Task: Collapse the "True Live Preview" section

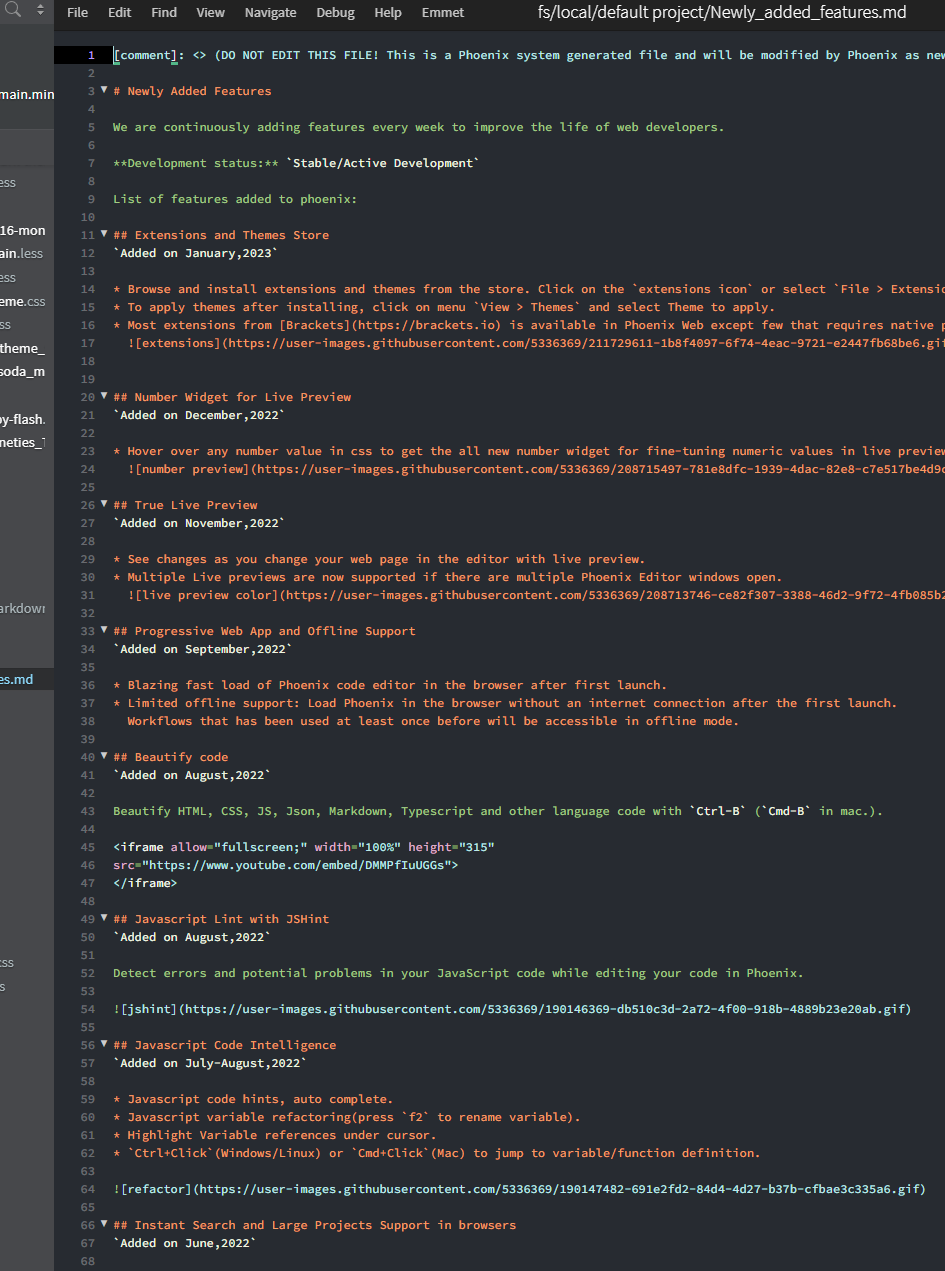Action: pyautogui.click(x=104, y=503)
